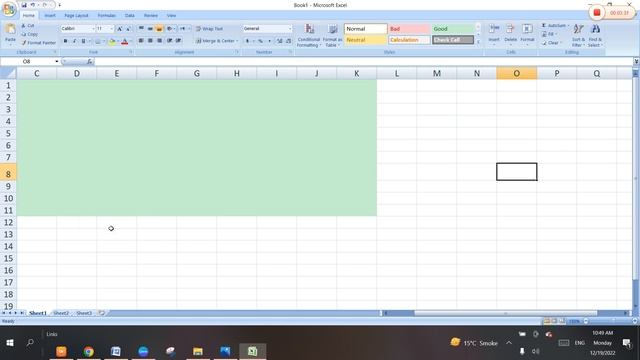640x360 pixels.
Task: Apply the Fill Color bucket
Action: coord(111,41)
